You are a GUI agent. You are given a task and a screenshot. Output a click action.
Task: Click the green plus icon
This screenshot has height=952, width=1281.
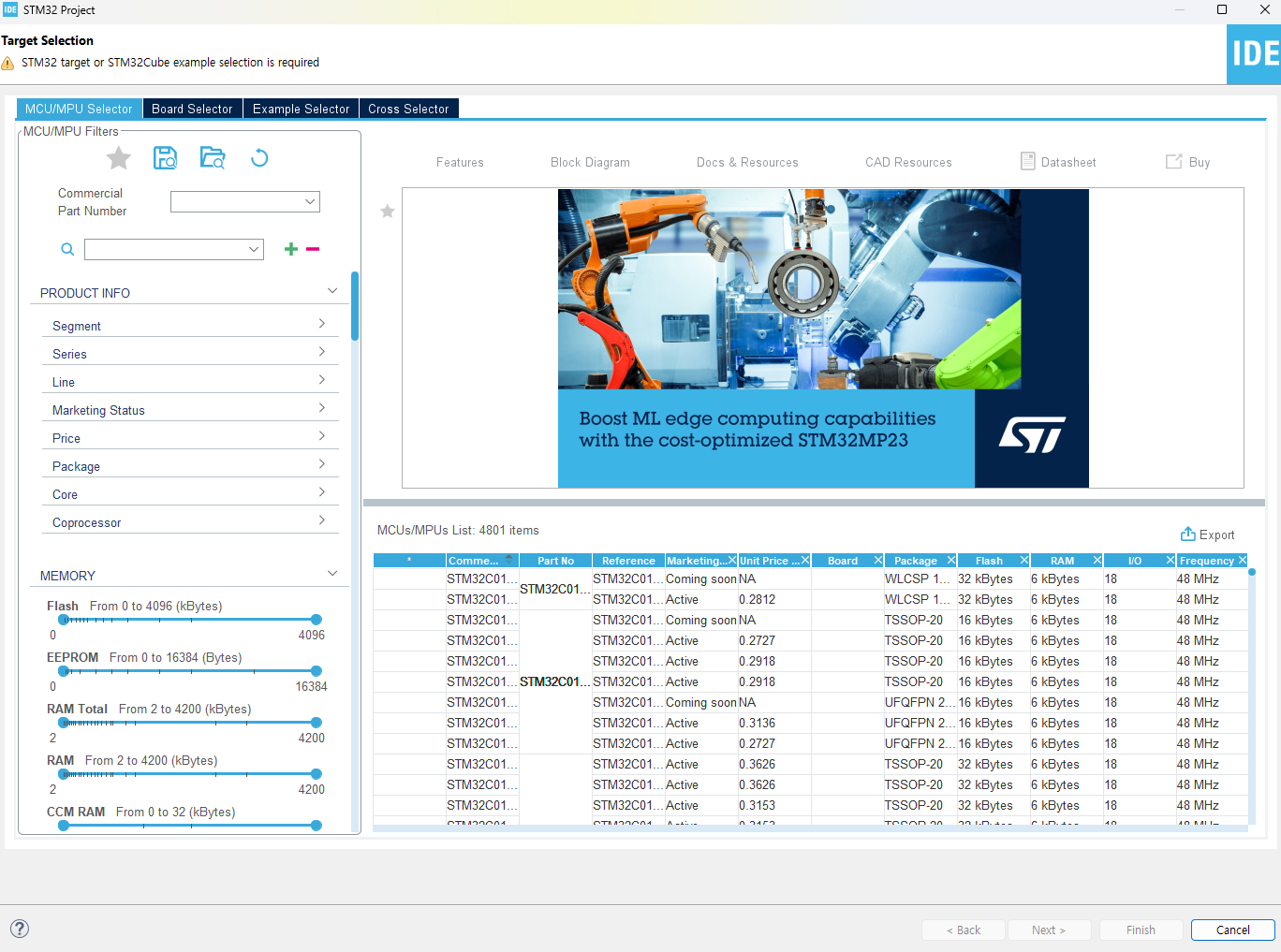point(291,249)
